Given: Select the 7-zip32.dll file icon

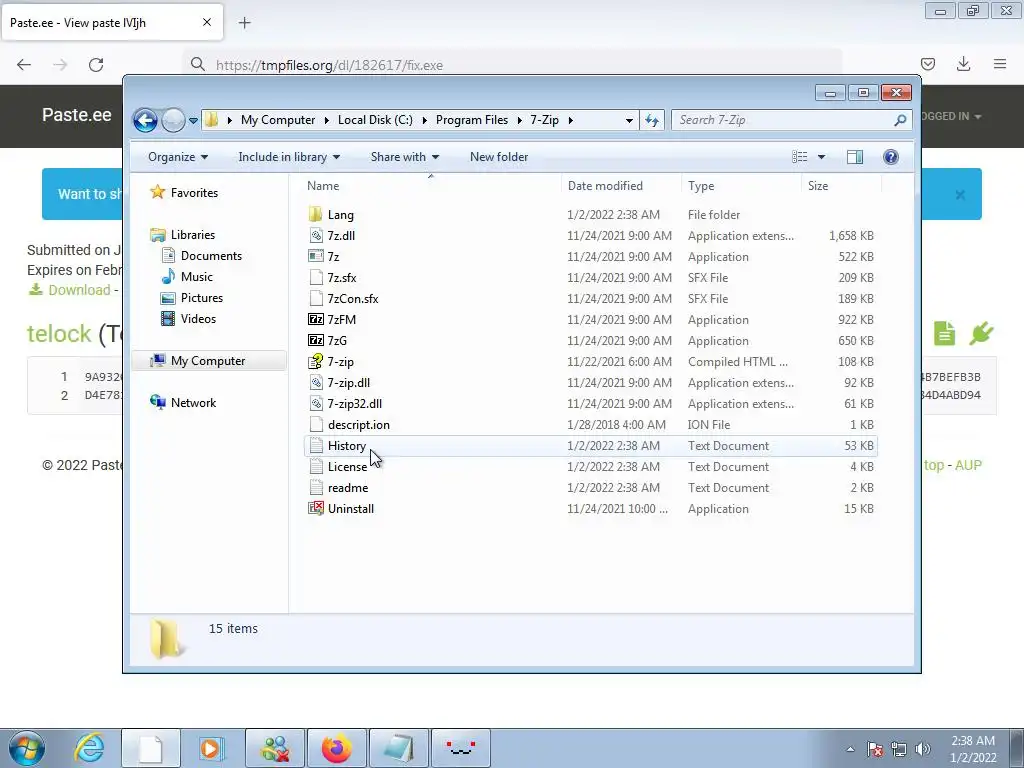Looking at the screenshot, I should click(315, 404).
